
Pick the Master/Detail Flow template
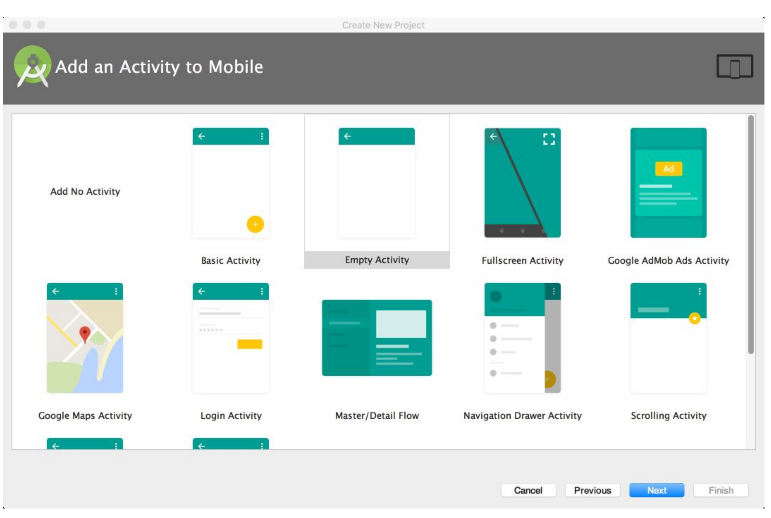click(x=377, y=338)
